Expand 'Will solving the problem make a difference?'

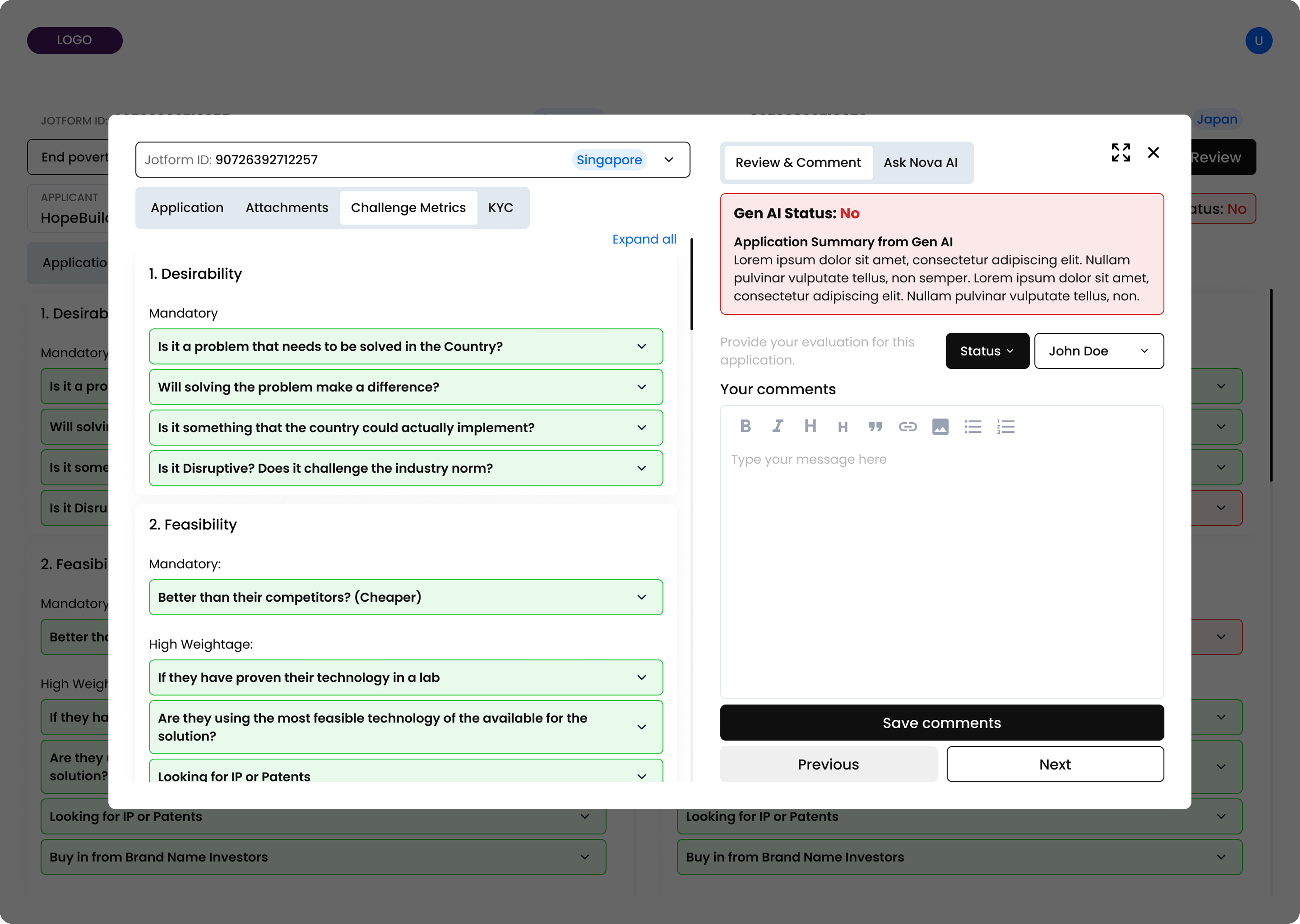(x=406, y=387)
